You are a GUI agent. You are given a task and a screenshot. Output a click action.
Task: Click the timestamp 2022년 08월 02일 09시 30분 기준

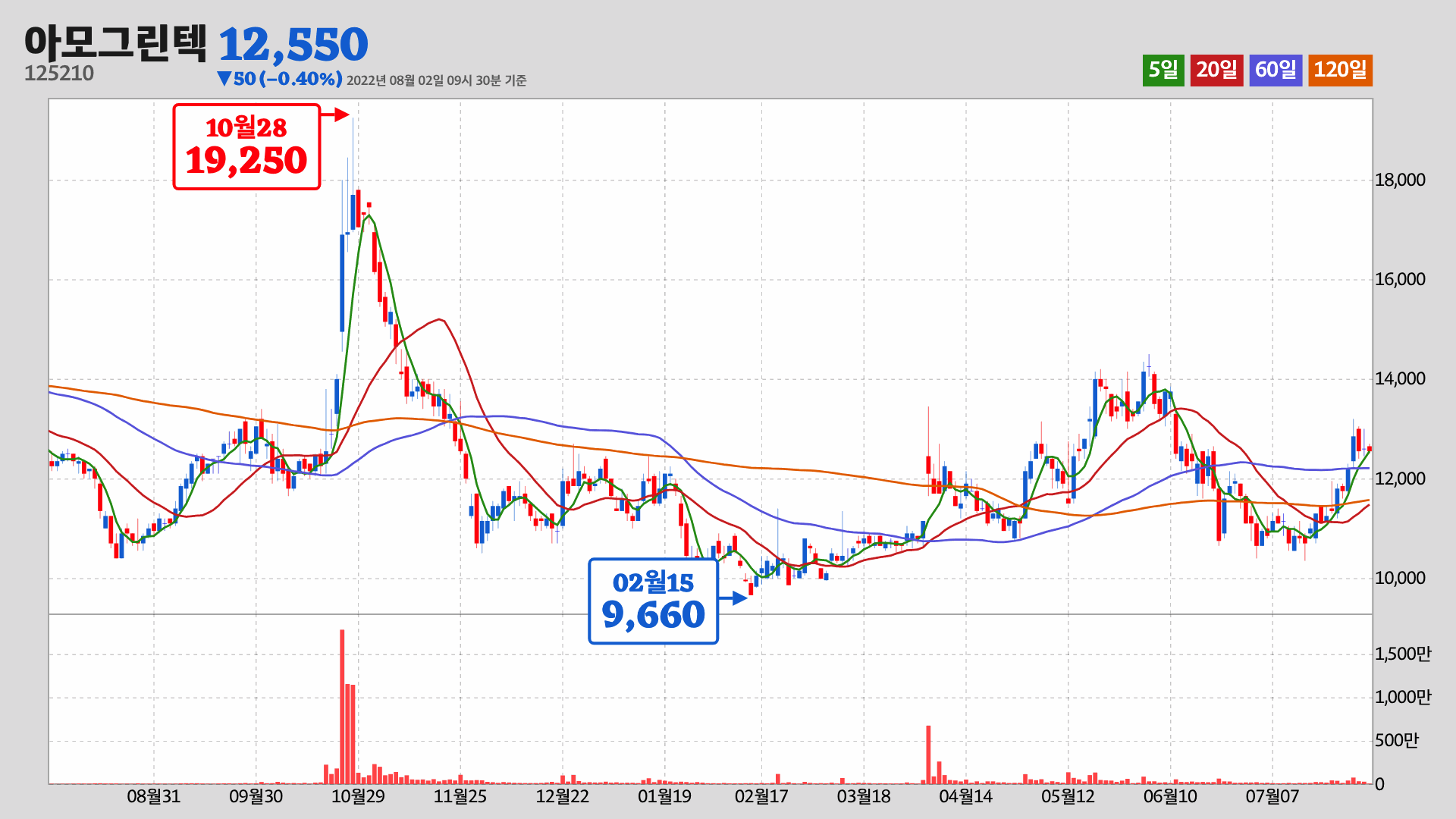pos(437,80)
